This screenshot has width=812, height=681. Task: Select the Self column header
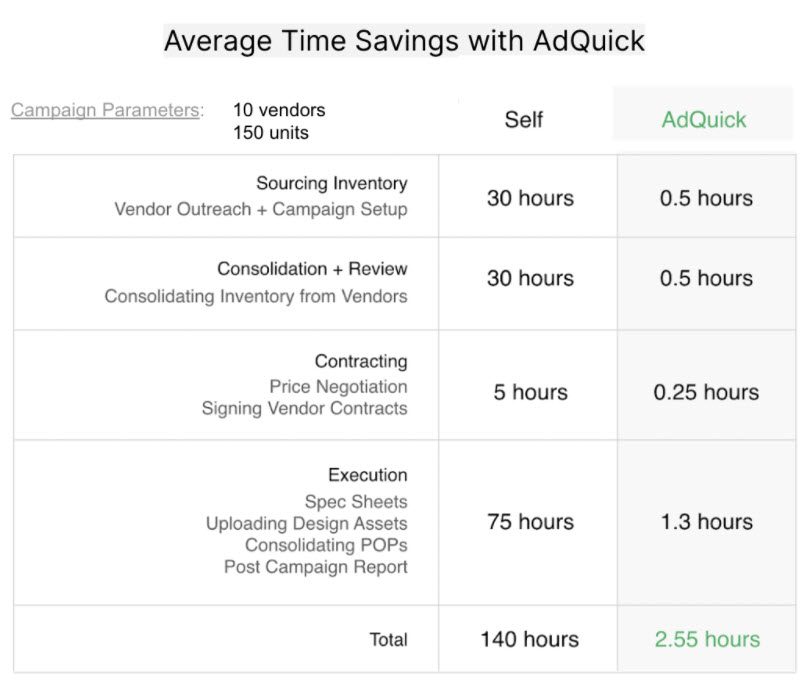(x=523, y=120)
